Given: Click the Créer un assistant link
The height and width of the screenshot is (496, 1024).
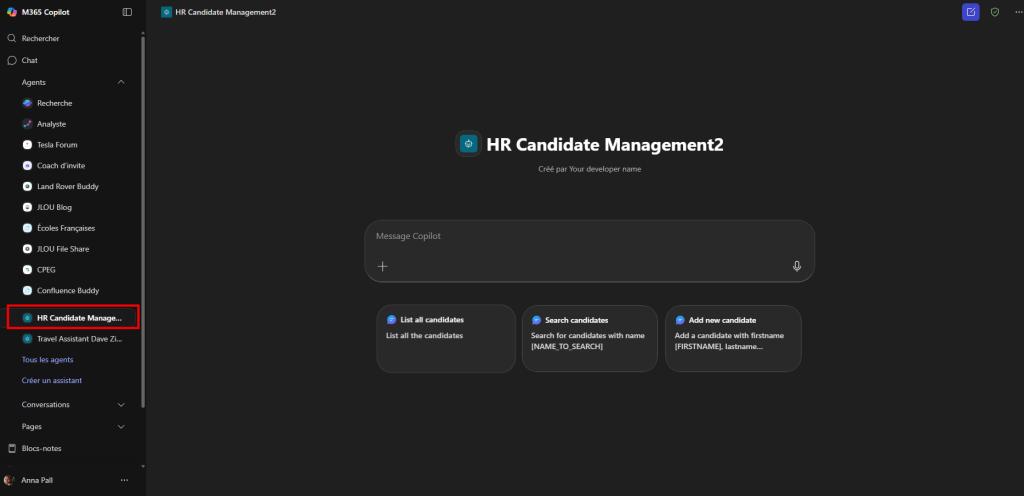Looking at the screenshot, I should pyautogui.click(x=51, y=380).
